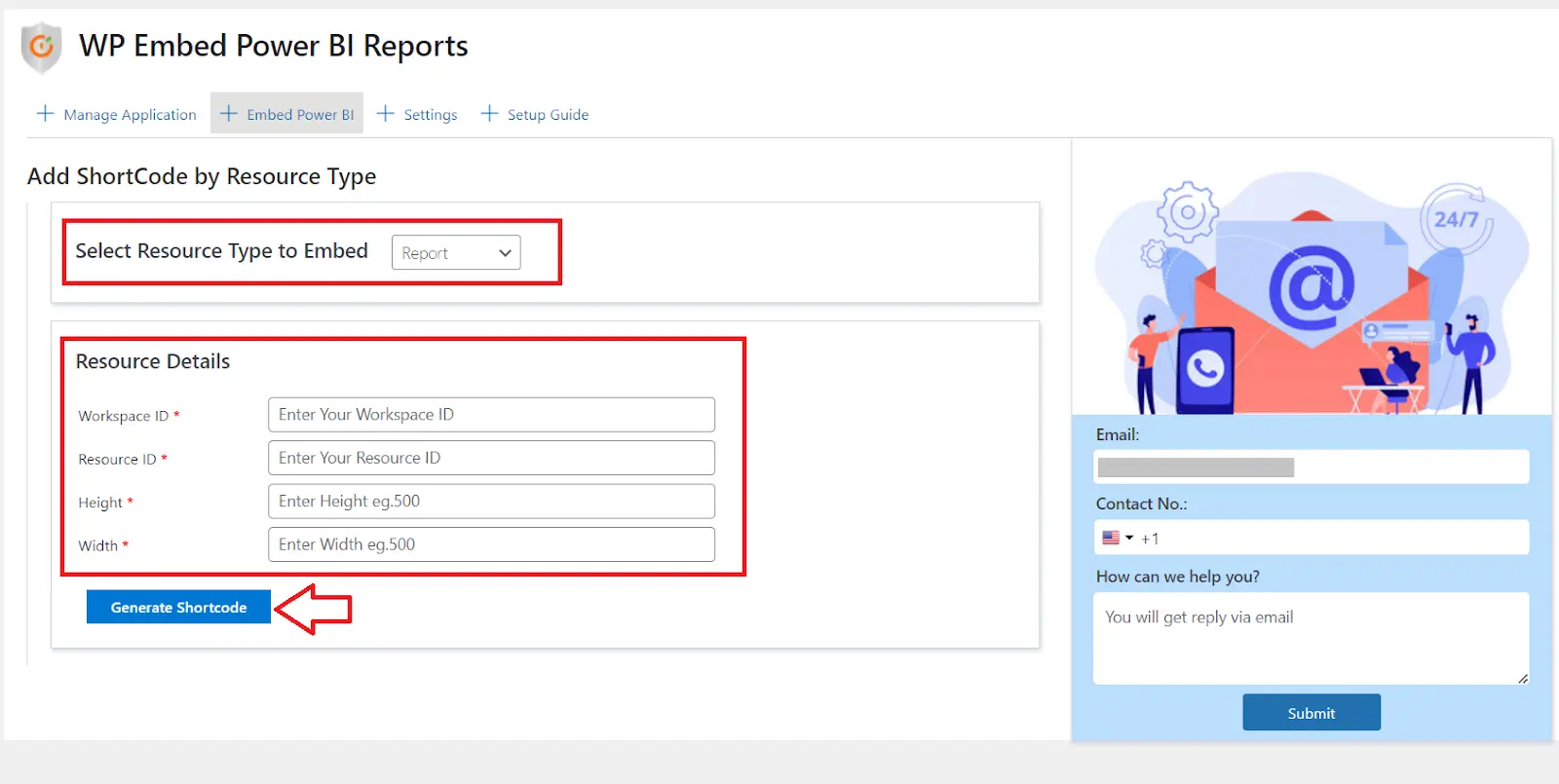Image resolution: width=1559 pixels, height=784 pixels.
Task: Click the 24/7 support illustration
Action: pos(1312,292)
